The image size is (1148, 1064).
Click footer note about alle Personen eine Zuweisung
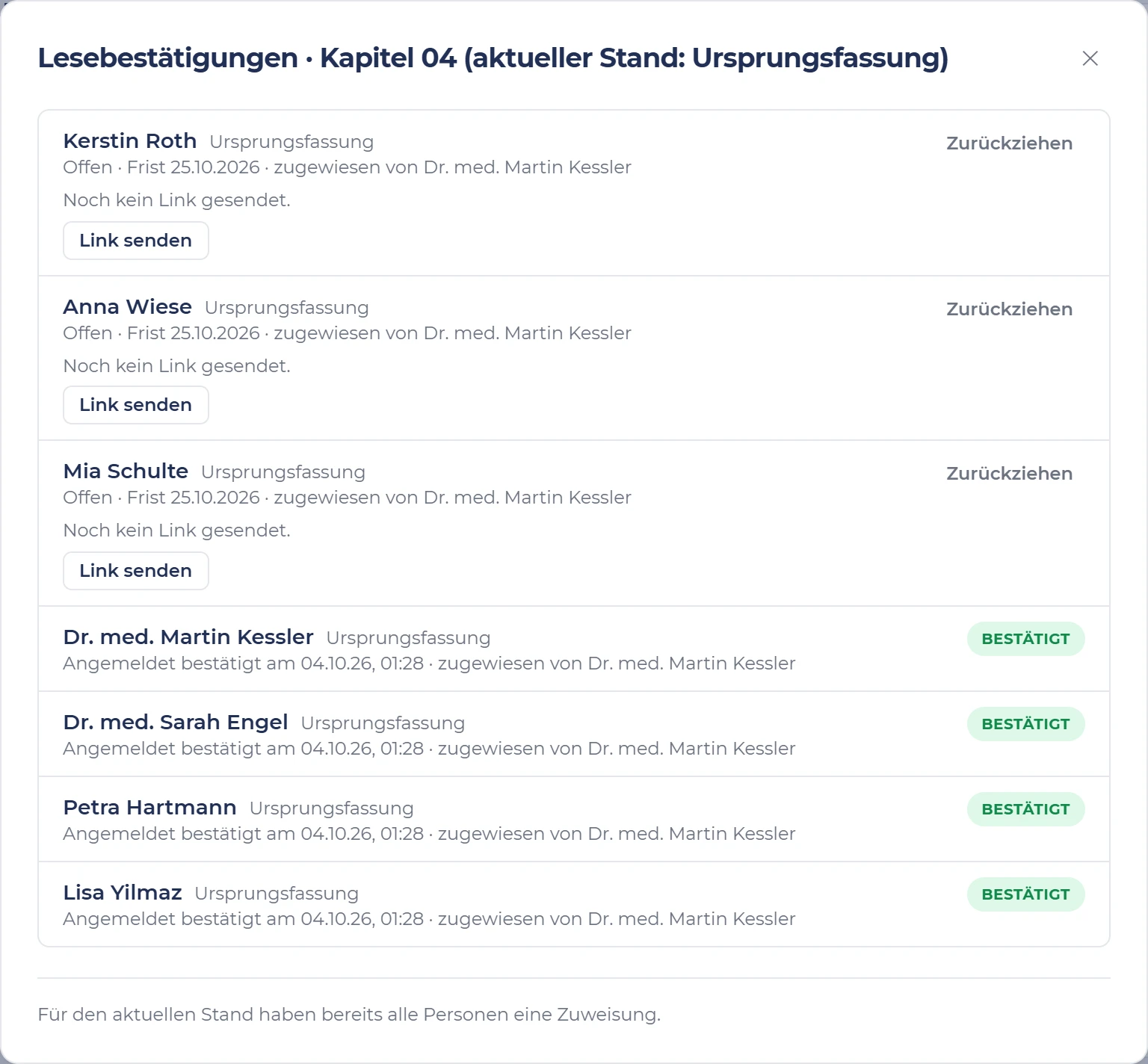tap(349, 1015)
